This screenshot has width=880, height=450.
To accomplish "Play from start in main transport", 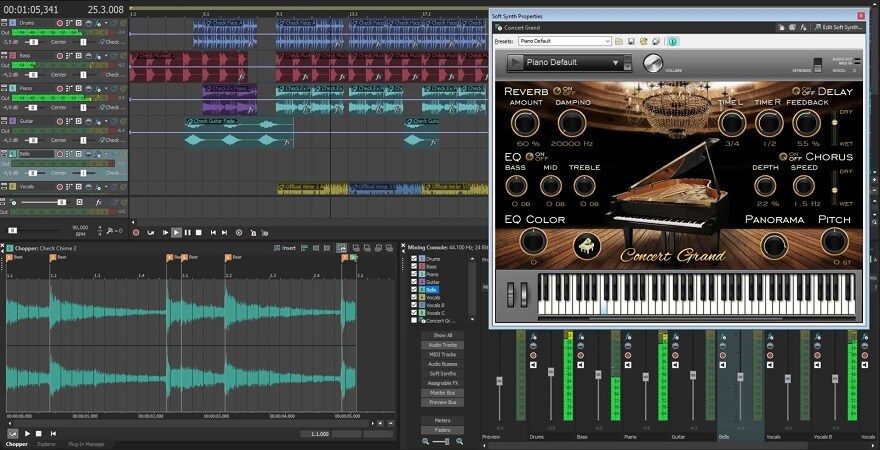I will coord(166,232).
